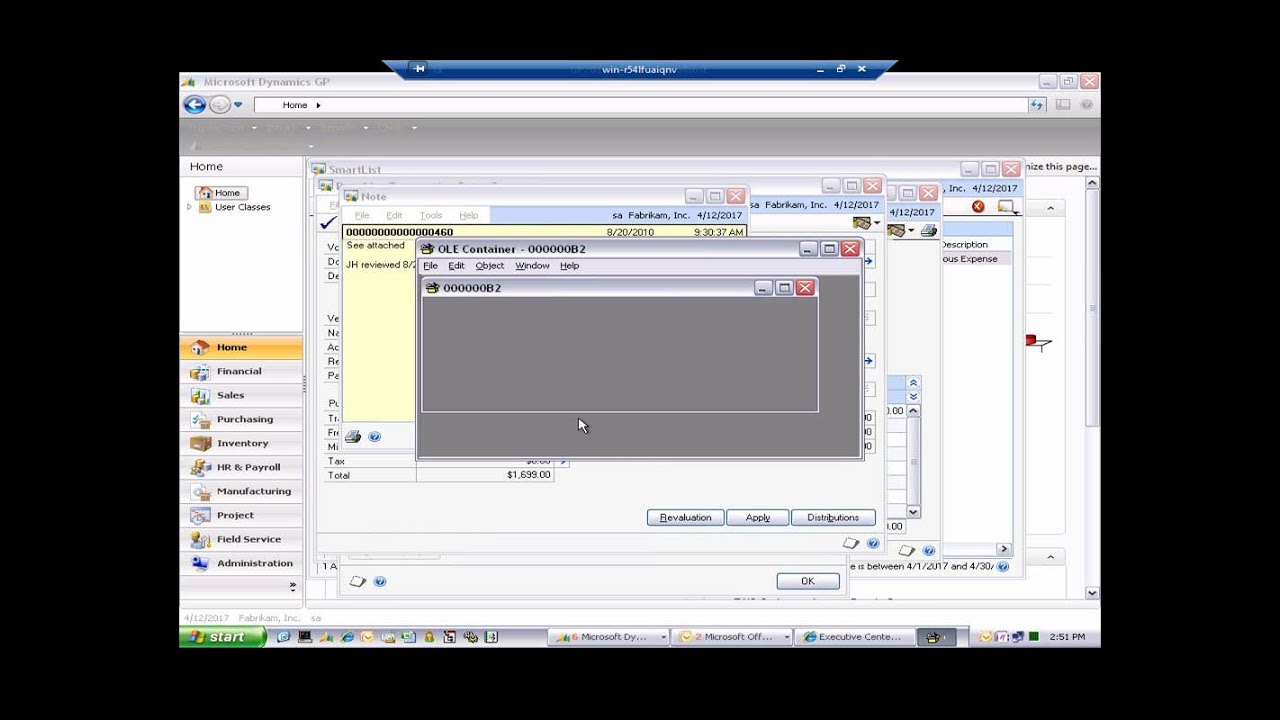Expand the User Classes tree node
Image resolution: width=1280 pixels, height=720 pixels.
click(x=189, y=207)
